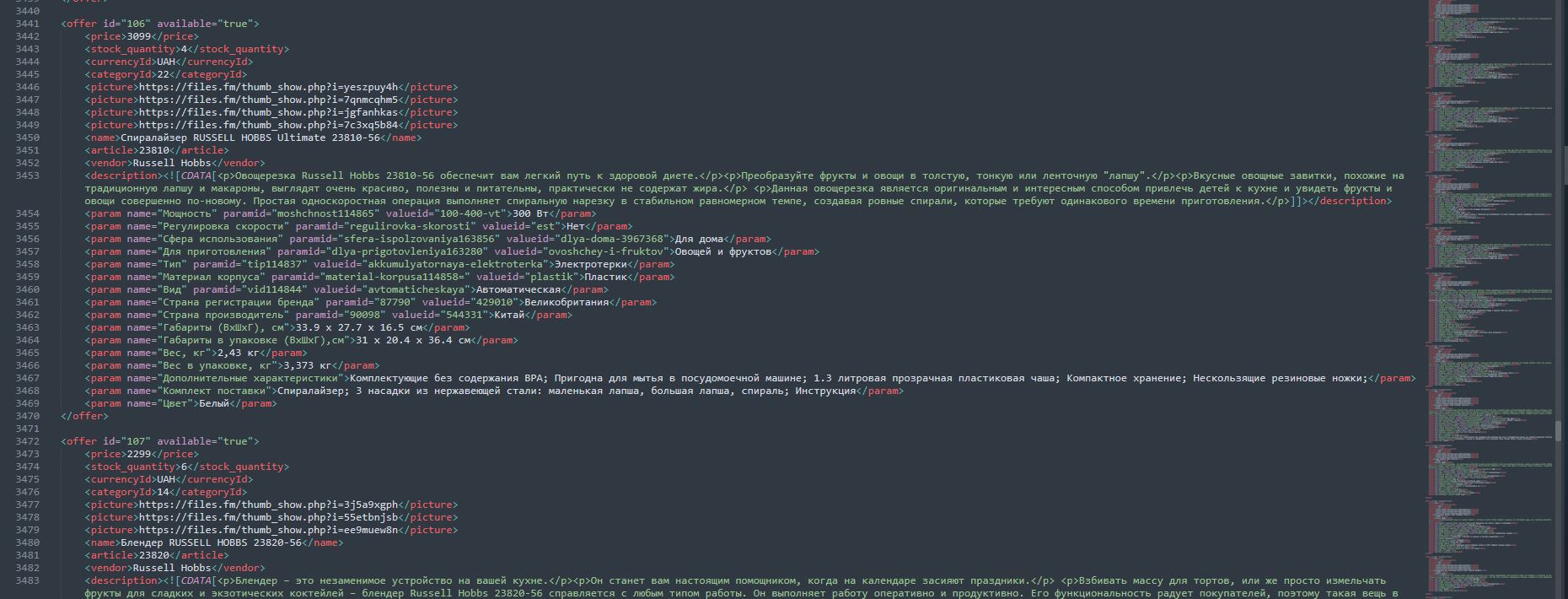This screenshot has height=599, width=1568.
Task: Click the Цвет param value Белый
Action: click(214, 403)
